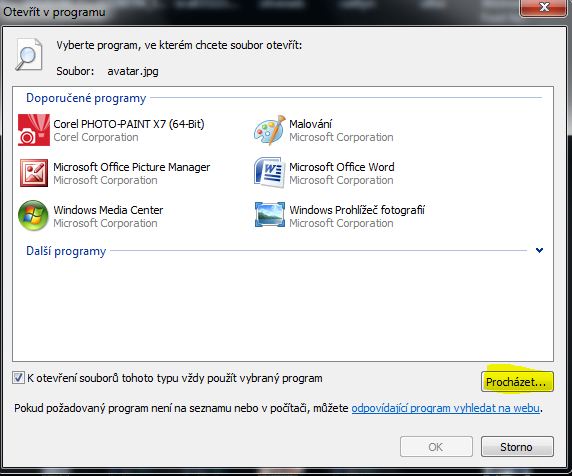The width and height of the screenshot is (572, 476).
Task: Click the 'Windows Media Center' label
Action: tap(108, 210)
